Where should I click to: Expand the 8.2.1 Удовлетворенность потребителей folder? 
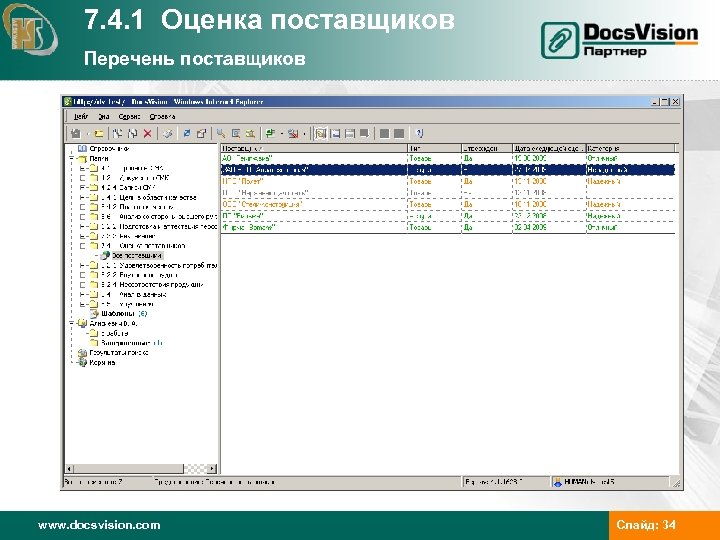pos(82,265)
